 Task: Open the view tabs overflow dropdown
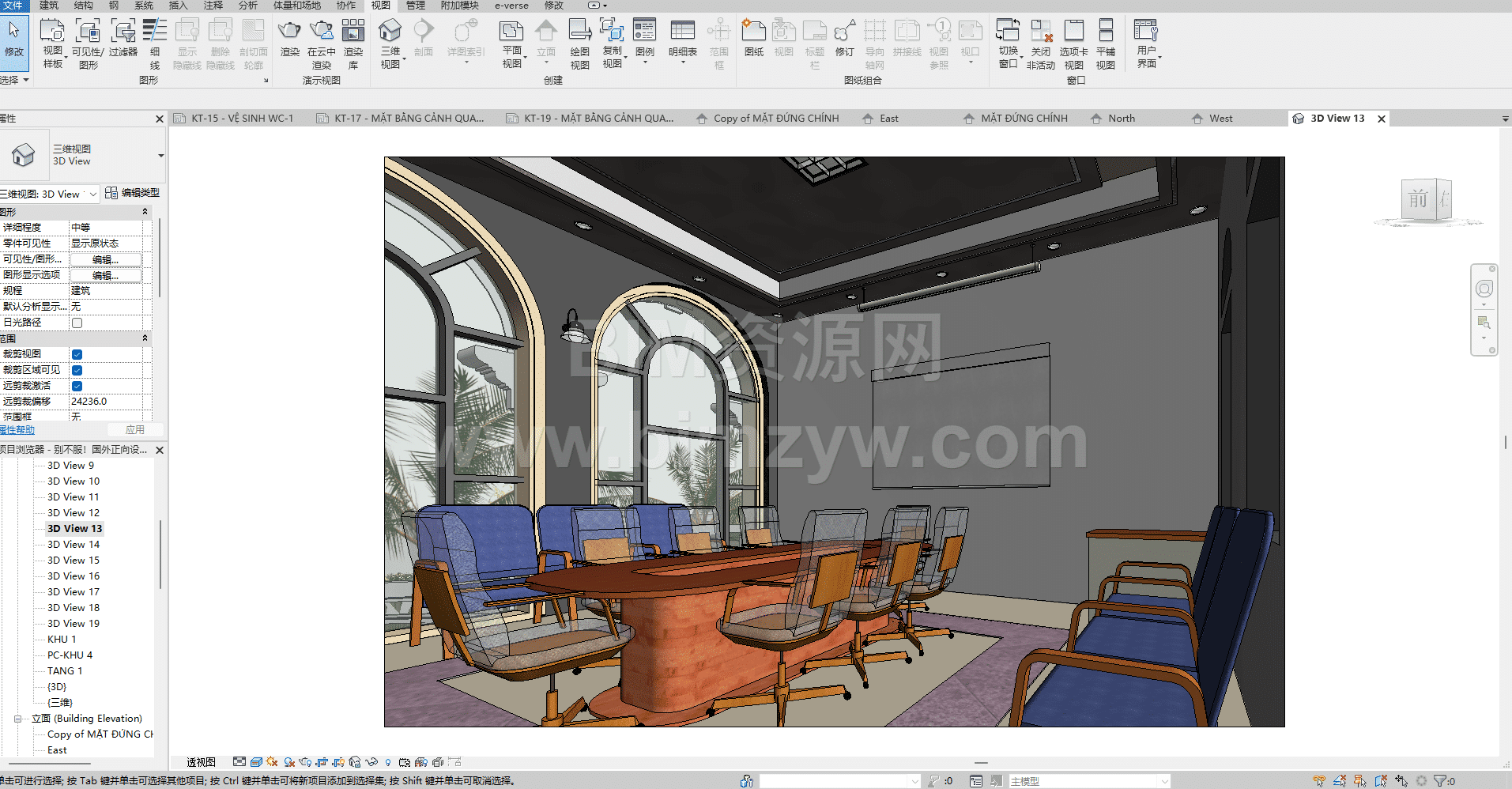(1505, 119)
